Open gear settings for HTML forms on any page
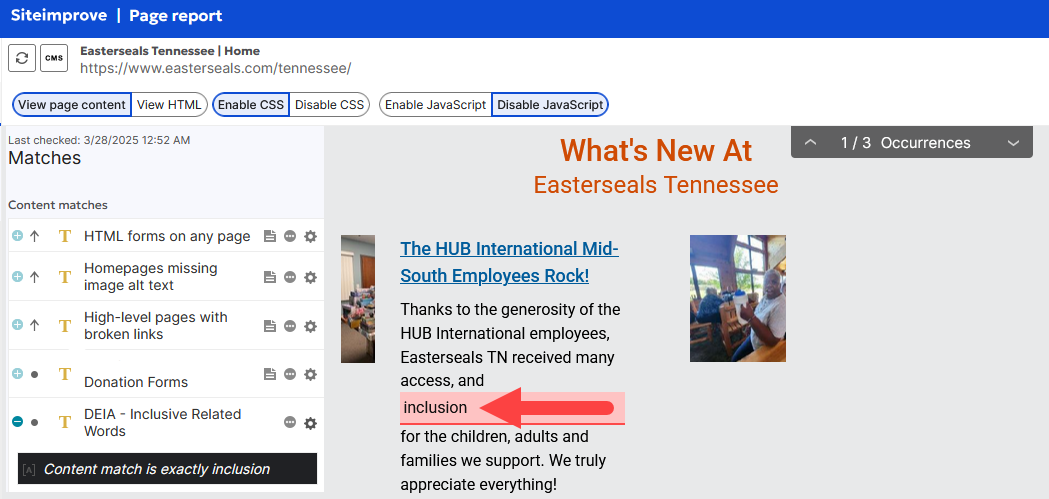 coord(310,236)
